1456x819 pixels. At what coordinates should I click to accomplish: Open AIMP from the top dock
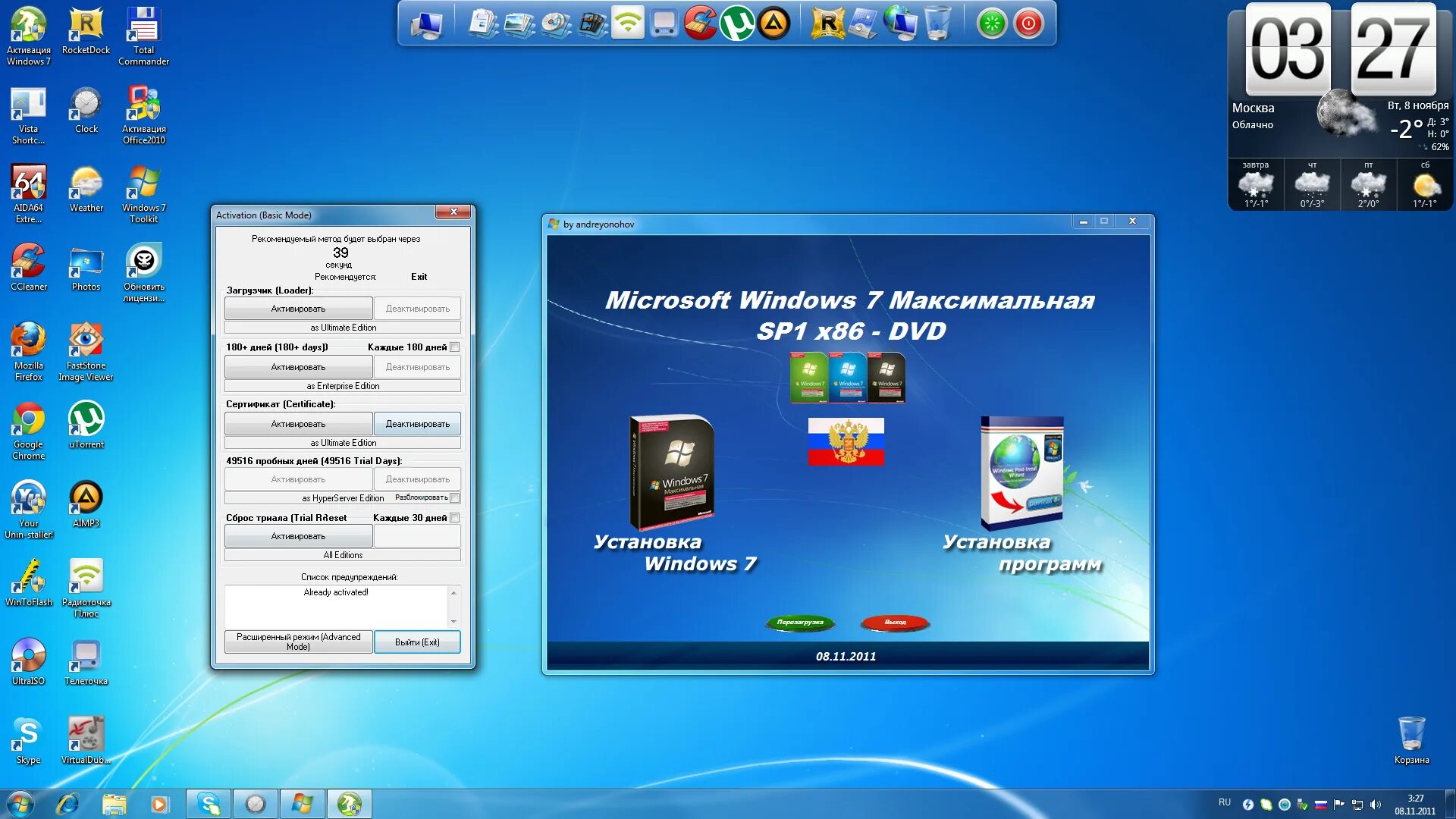point(773,23)
